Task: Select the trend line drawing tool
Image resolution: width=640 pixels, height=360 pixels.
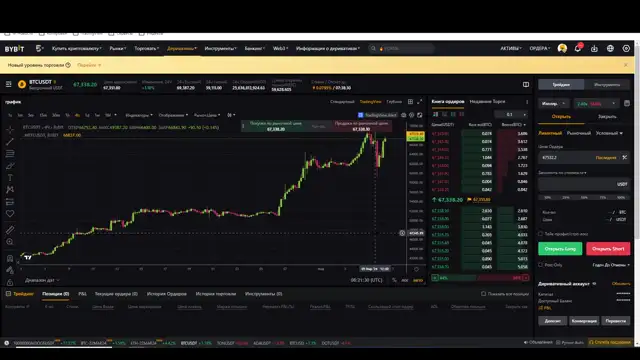Action: coord(10,142)
